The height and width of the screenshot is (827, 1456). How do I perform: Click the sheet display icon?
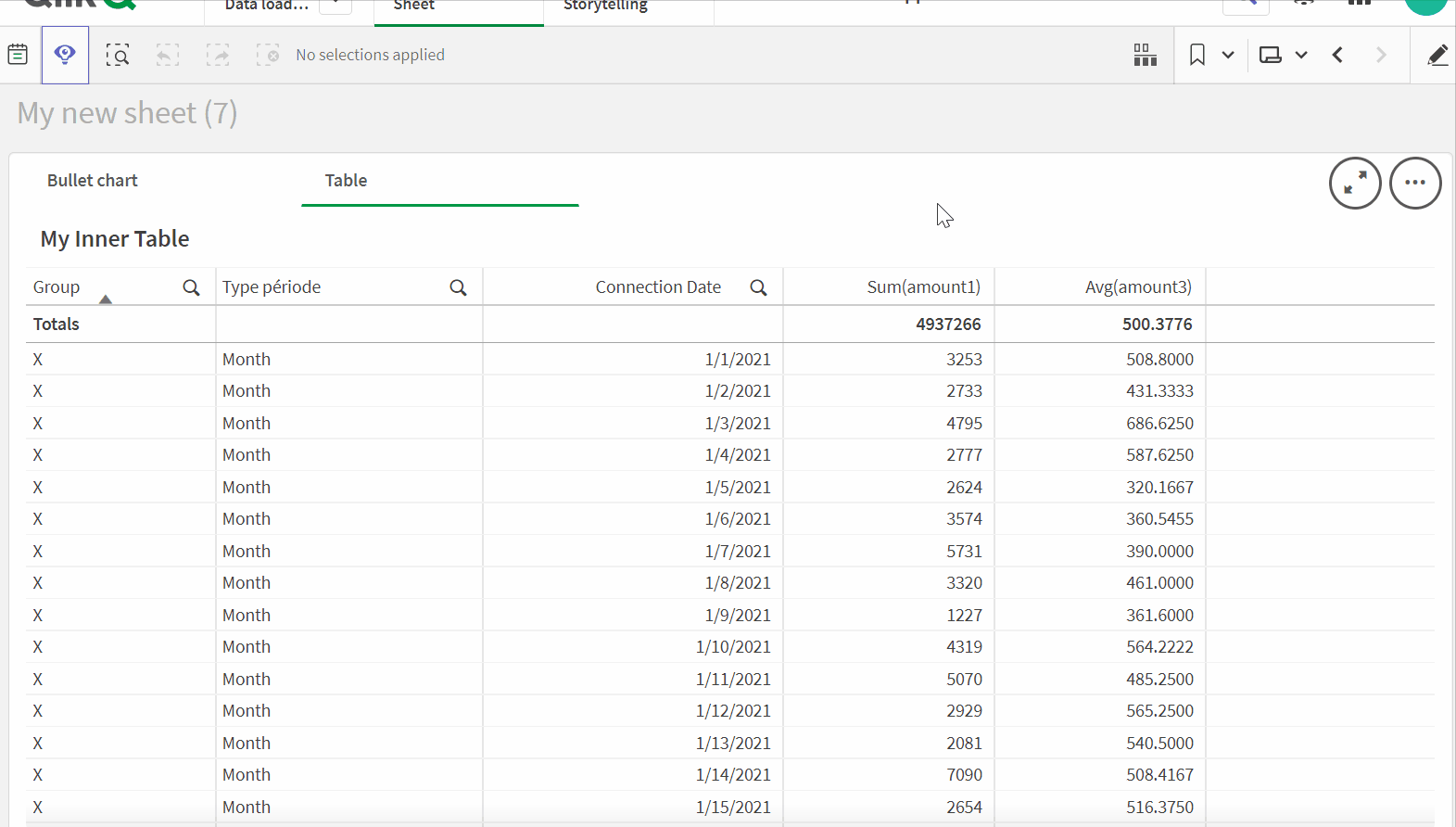1271,55
